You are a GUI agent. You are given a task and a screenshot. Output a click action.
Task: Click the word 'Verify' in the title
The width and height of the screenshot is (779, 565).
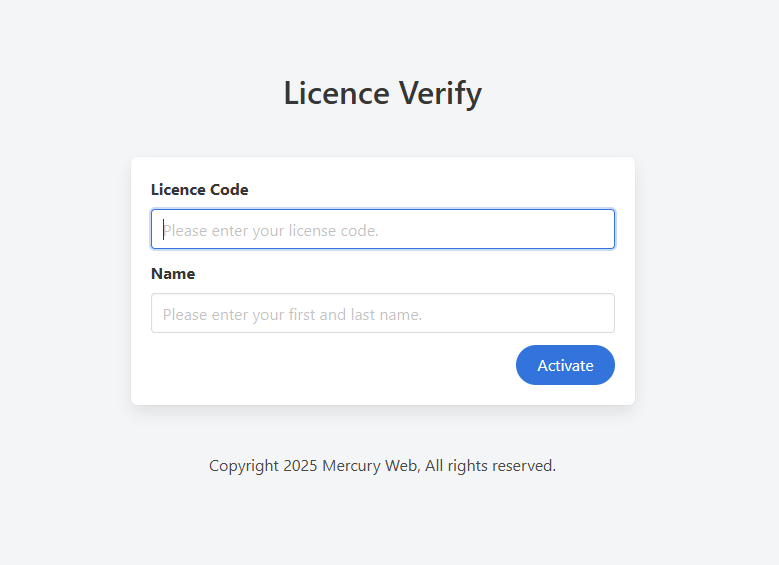441,93
